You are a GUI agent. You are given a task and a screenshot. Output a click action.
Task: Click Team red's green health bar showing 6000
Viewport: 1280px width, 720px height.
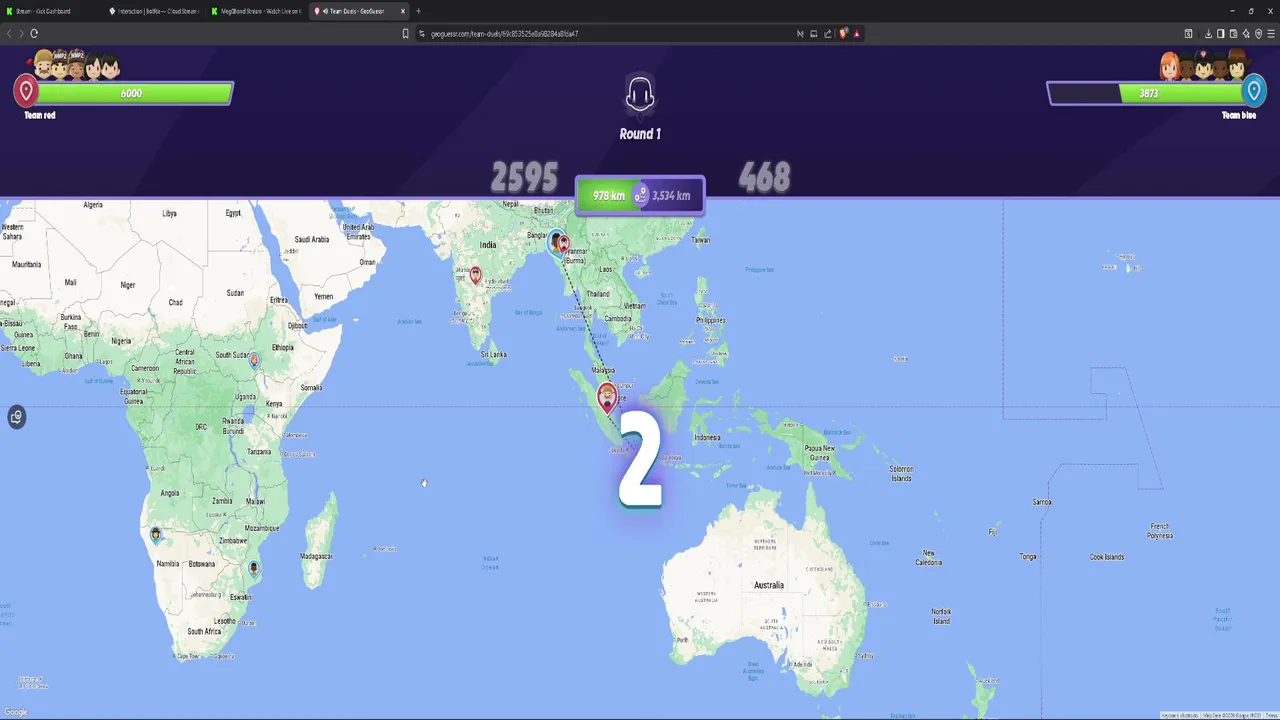pos(133,93)
